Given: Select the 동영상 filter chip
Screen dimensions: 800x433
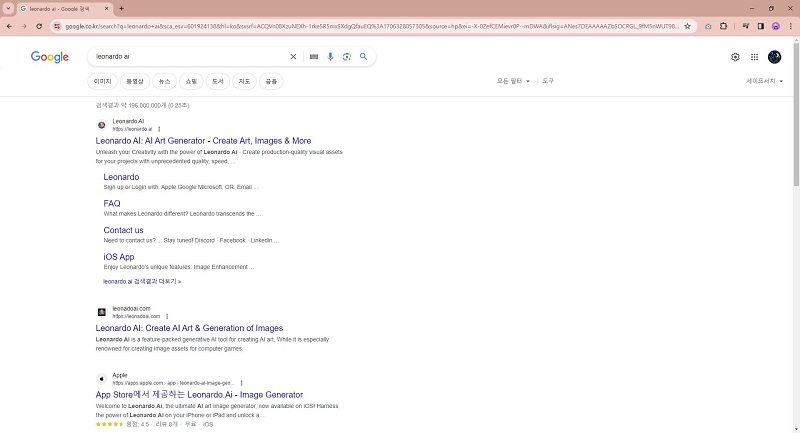Looking at the screenshot, I should (x=135, y=81).
